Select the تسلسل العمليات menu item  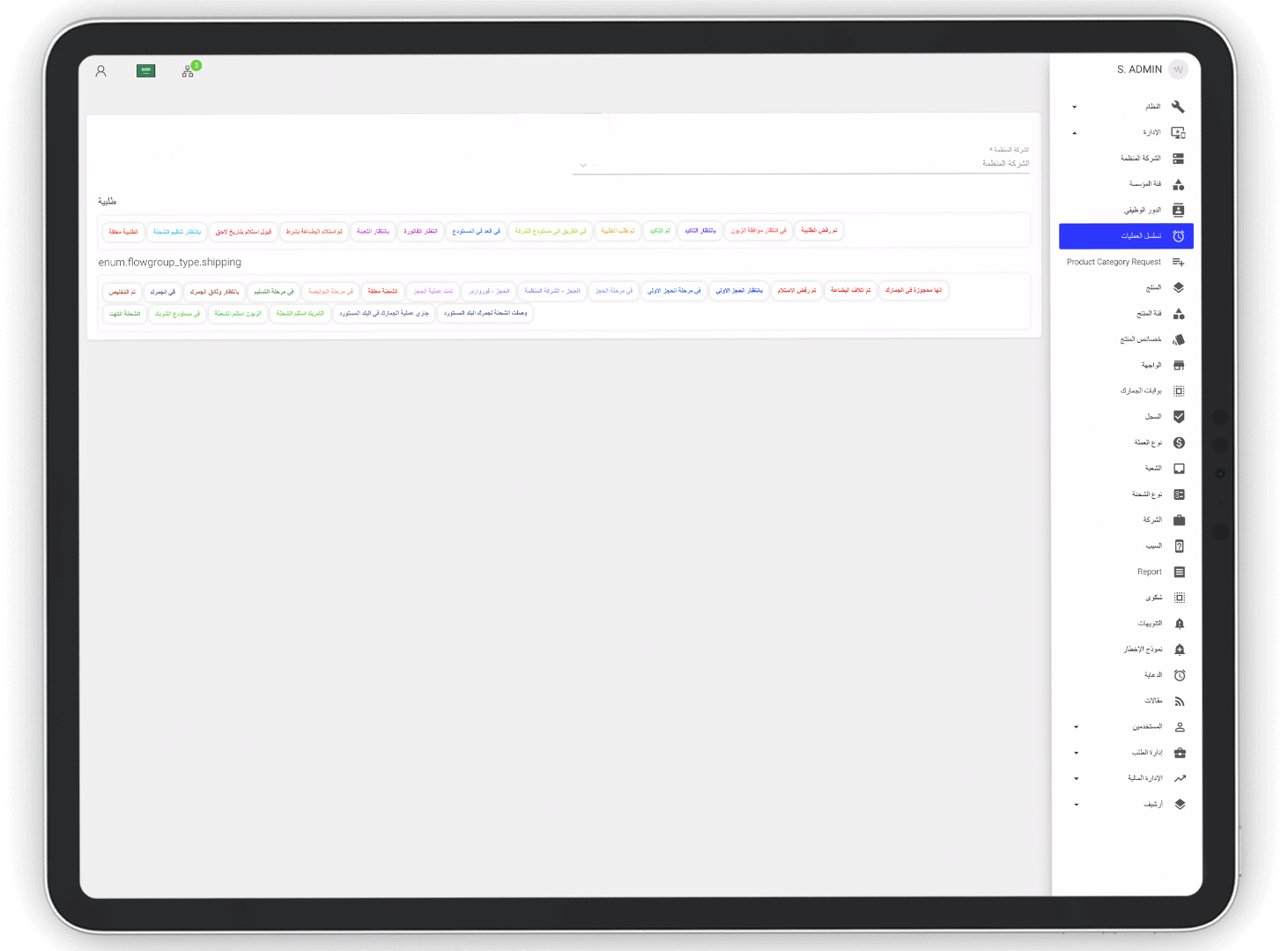tap(1126, 236)
